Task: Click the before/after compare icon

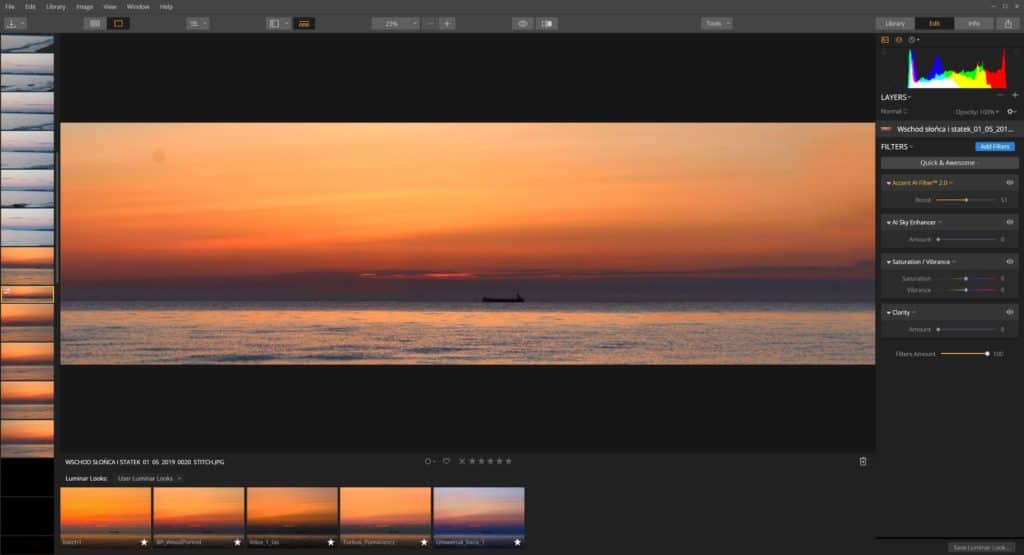Action: click(x=547, y=24)
